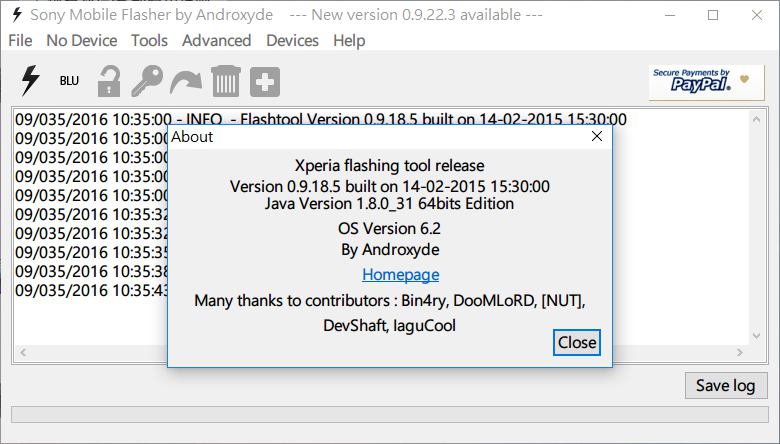The image size is (780, 444).
Task: Click the About dialog title text
Action: [x=192, y=137]
